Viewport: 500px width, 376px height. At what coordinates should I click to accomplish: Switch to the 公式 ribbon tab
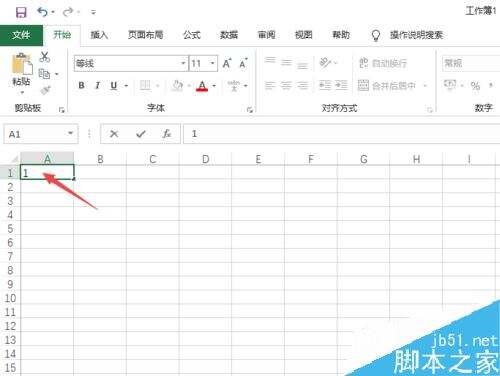point(192,35)
